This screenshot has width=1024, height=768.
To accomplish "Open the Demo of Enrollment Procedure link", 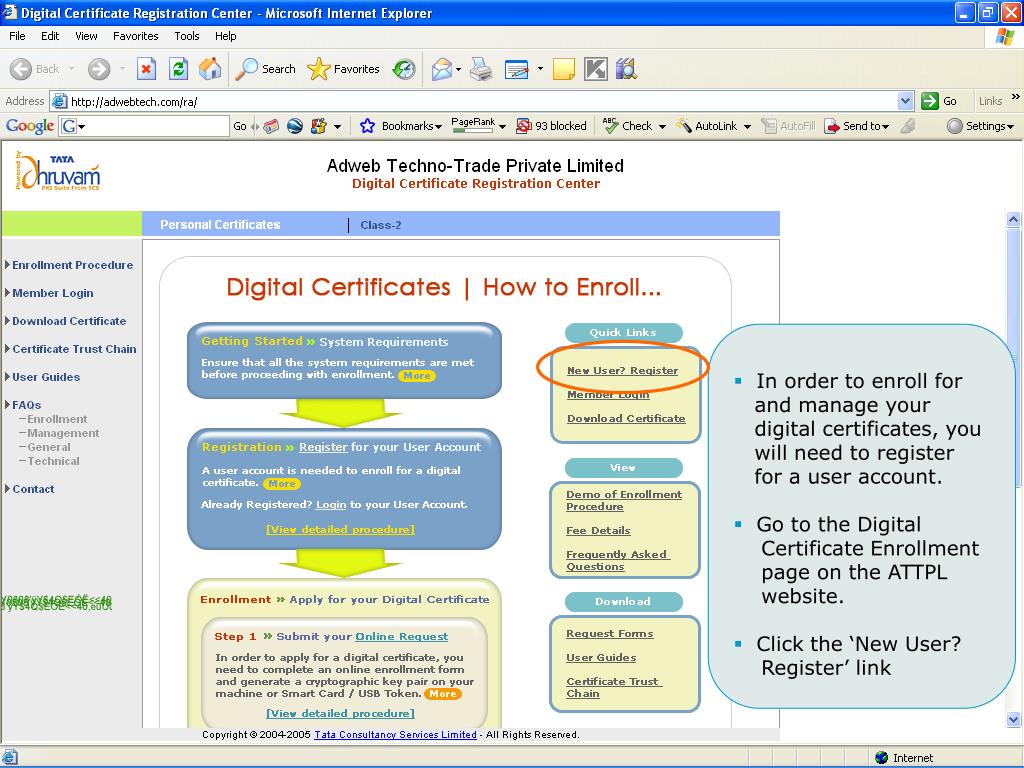I will tap(624, 500).
